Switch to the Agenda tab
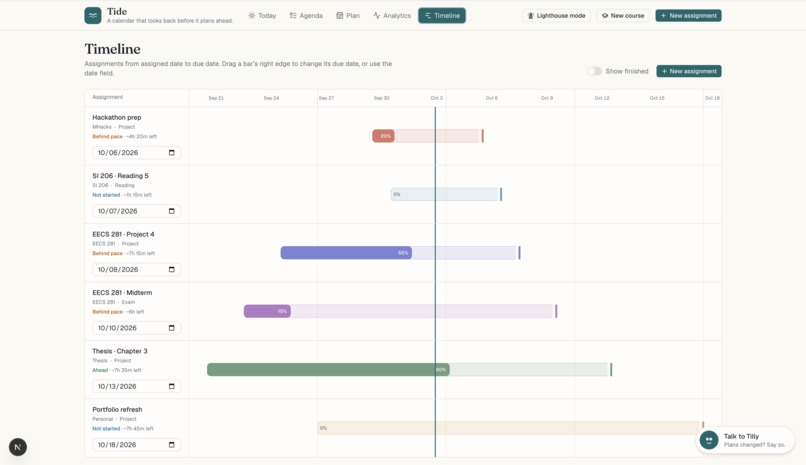Image resolution: width=806 pixels, height=465 pixels. [x=306, y=15]
